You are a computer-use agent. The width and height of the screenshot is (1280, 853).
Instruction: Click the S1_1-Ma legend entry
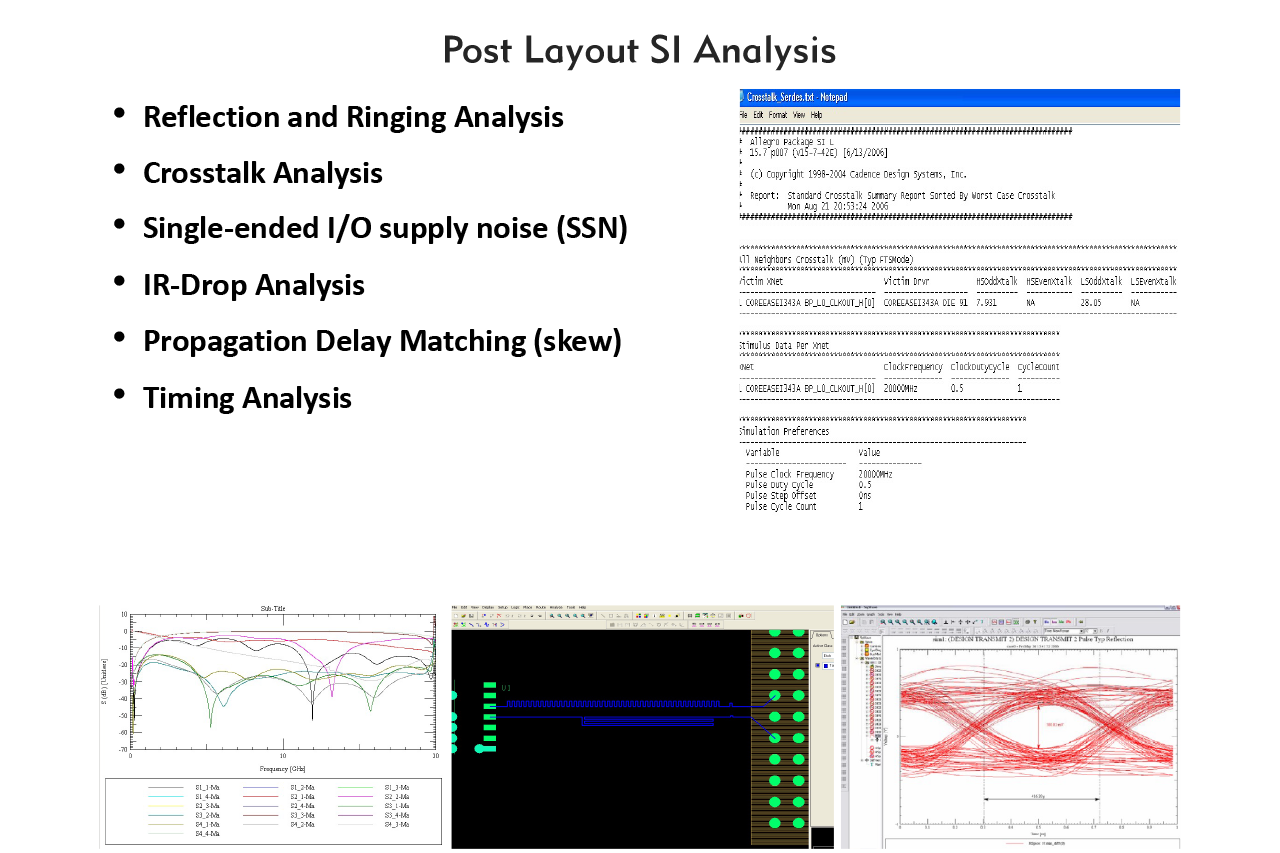pos(207,787)
